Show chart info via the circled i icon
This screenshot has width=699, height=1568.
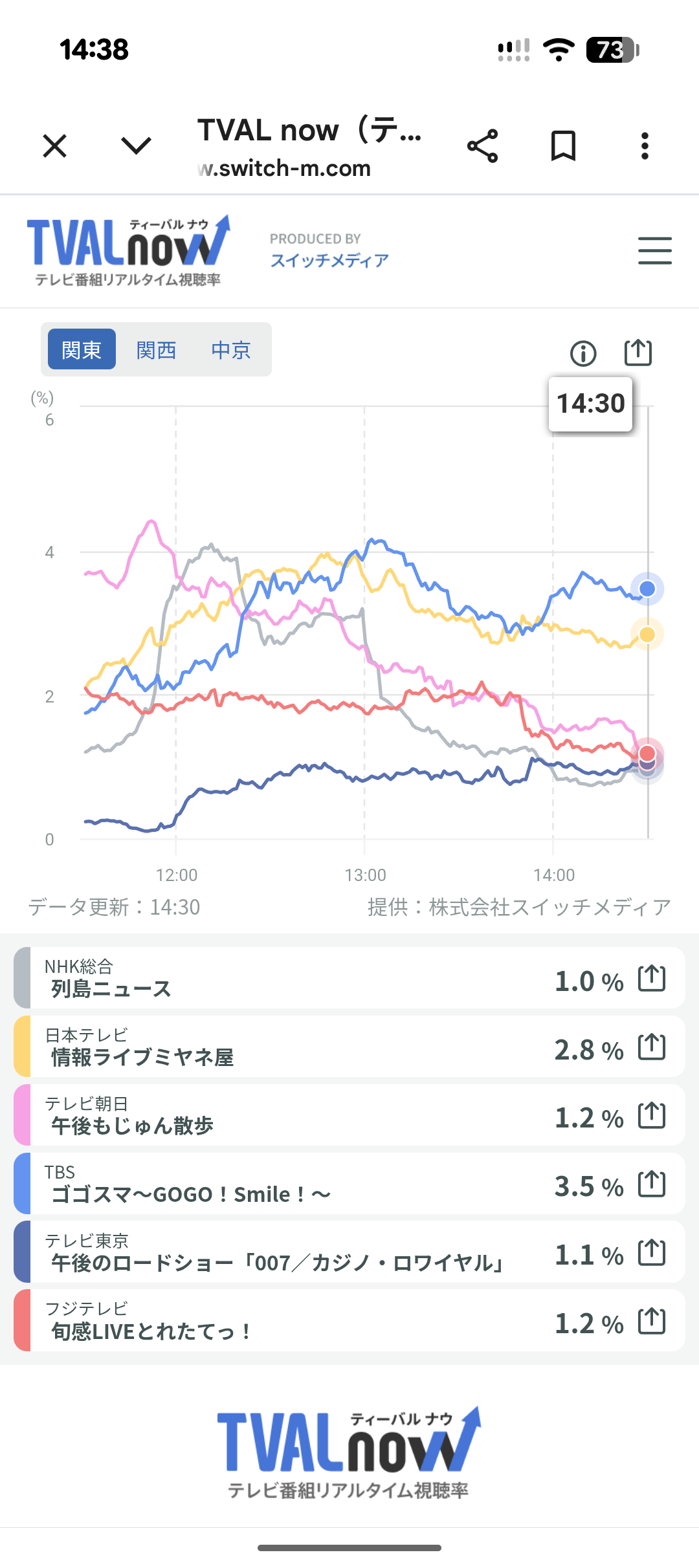coord(583,353)
